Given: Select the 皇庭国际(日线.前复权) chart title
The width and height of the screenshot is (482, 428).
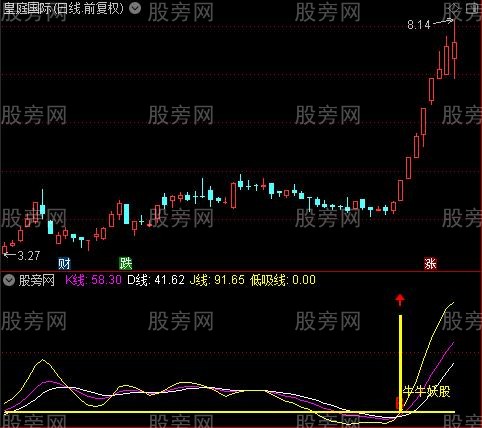Looking at the screenshot, I should 63,9.
